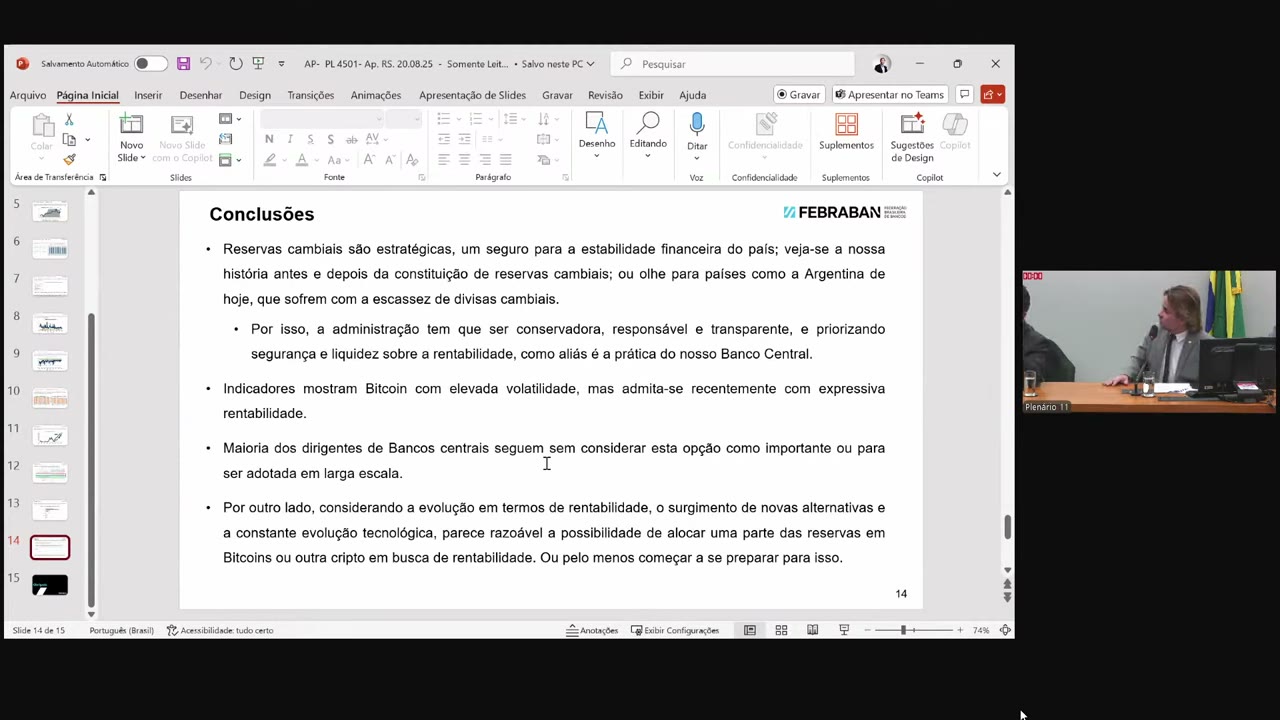This screenshot has height=720, width=1280.
Task: Click the Português (Brasil) language indicator
Action: (121, 631)
